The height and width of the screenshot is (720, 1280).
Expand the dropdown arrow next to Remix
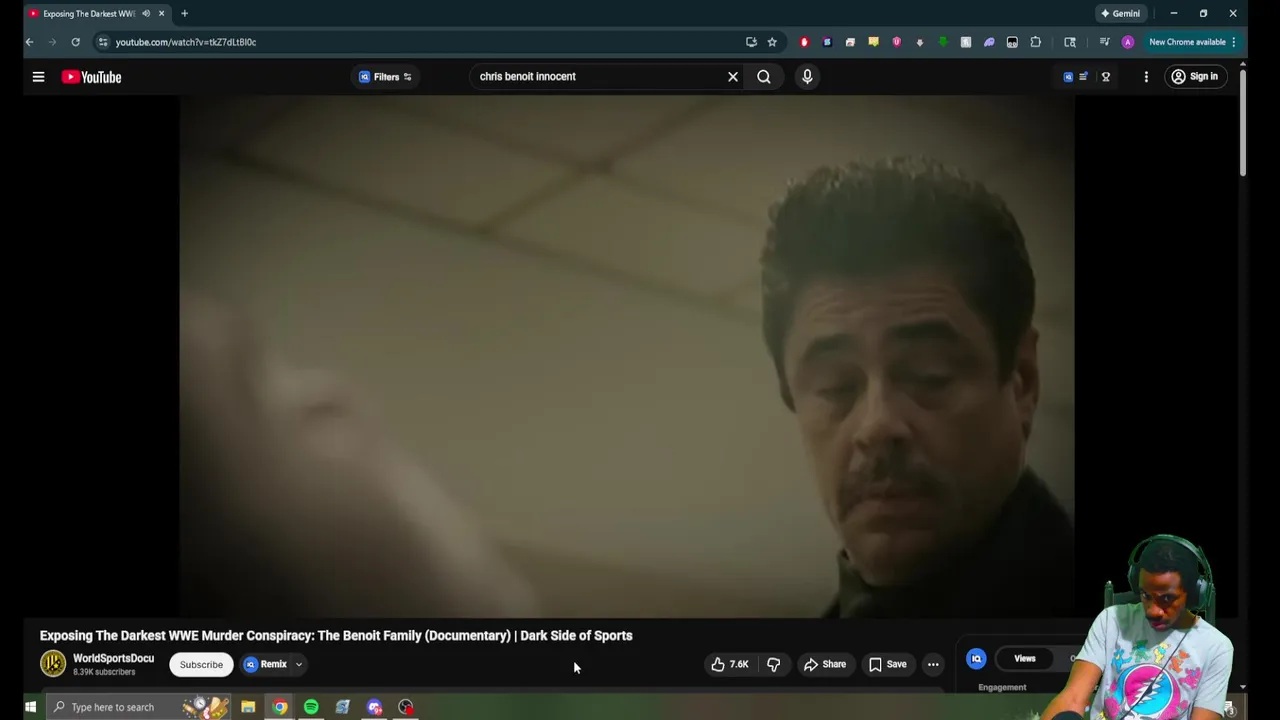298,664
